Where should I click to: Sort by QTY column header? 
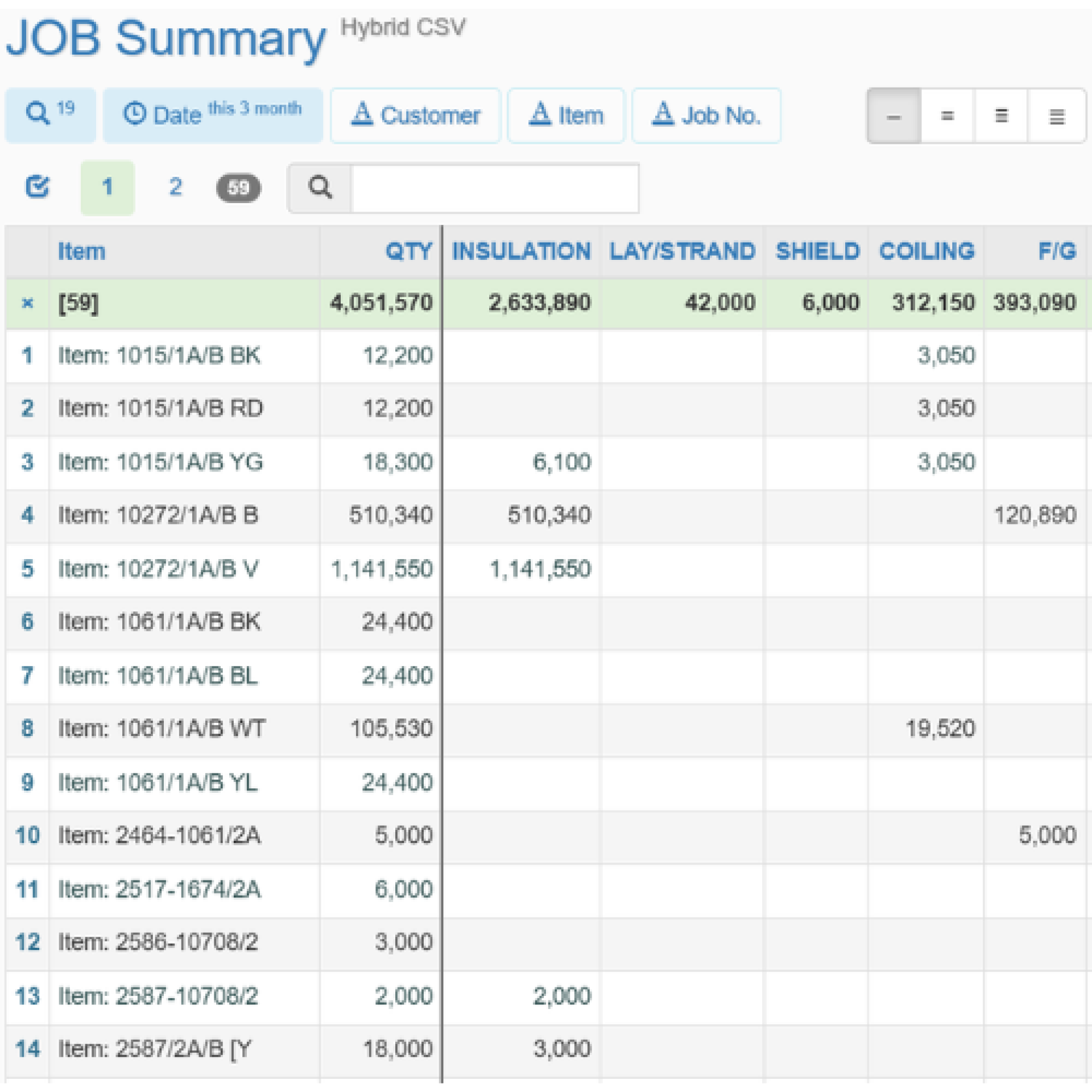point(408,251)
